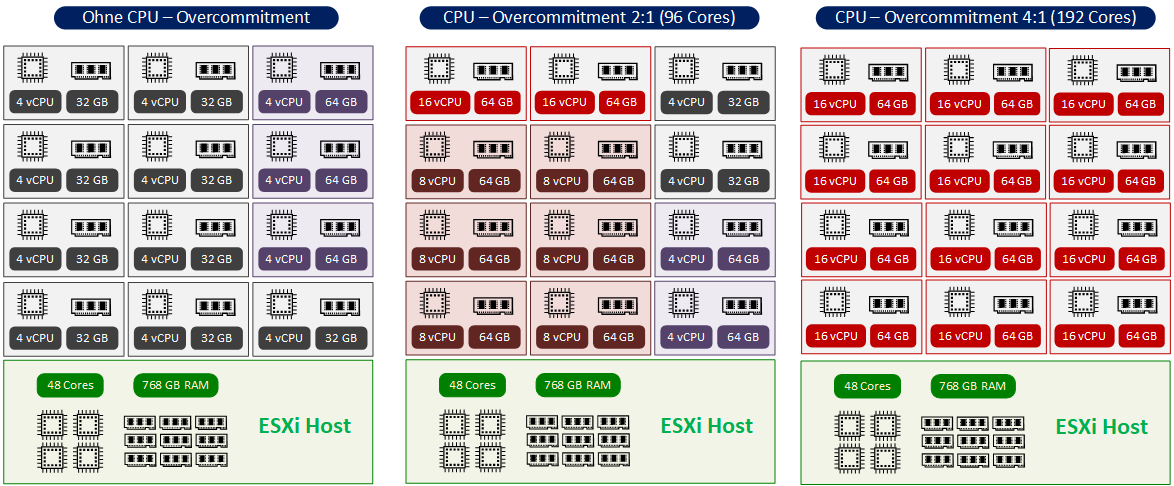1174x486 pixels.
Task: Select "768 GB RAM" badge in the 4:1 panel
Action: [x=973, y=386]
